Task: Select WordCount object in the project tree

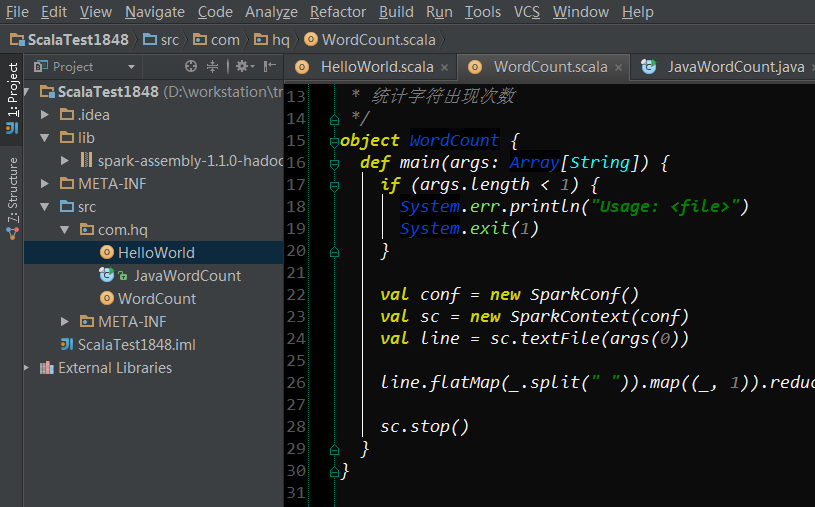Action: point(148,298)
